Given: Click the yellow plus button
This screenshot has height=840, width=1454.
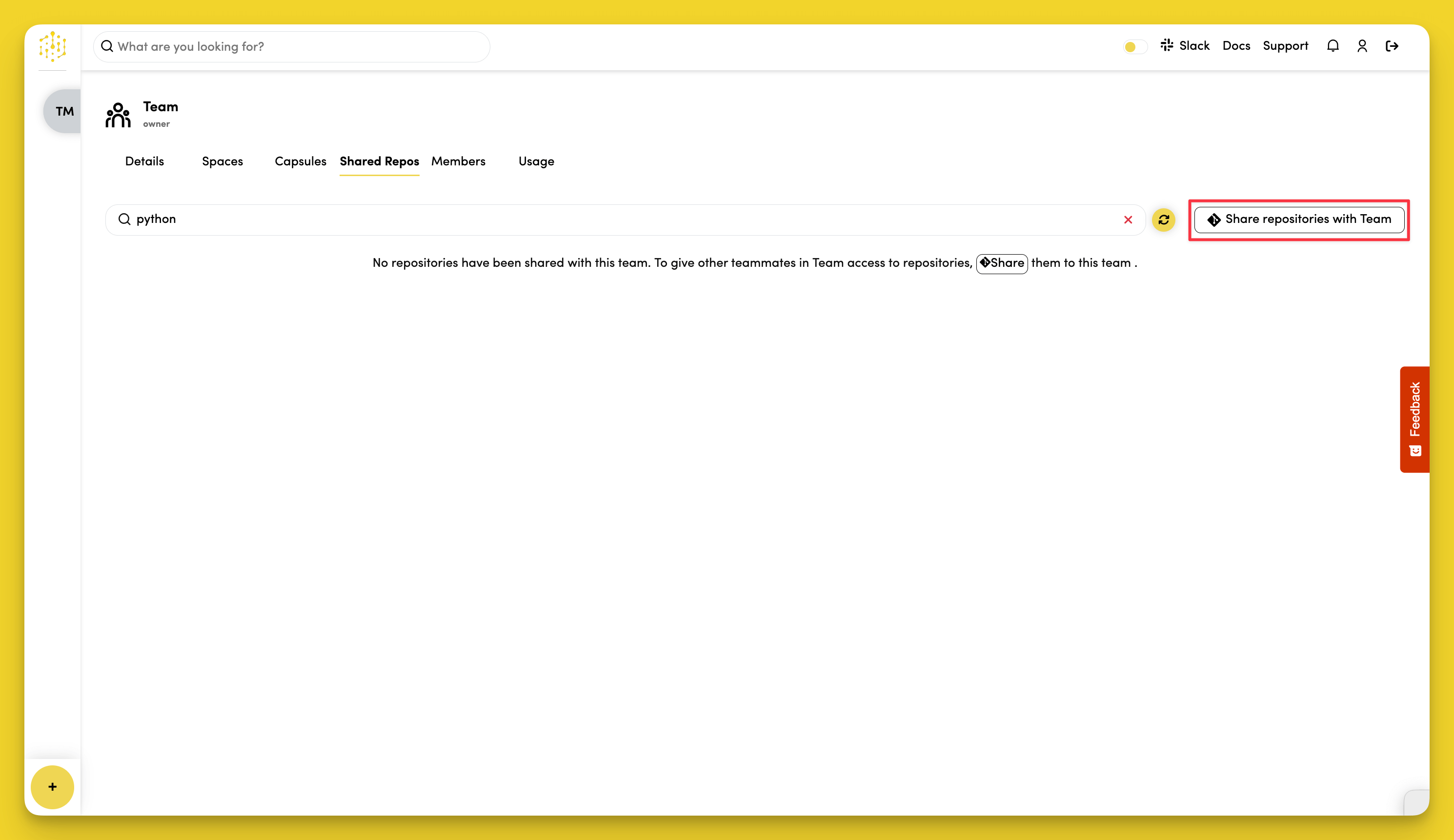Looking at the screenshot, I should point(53,787).
